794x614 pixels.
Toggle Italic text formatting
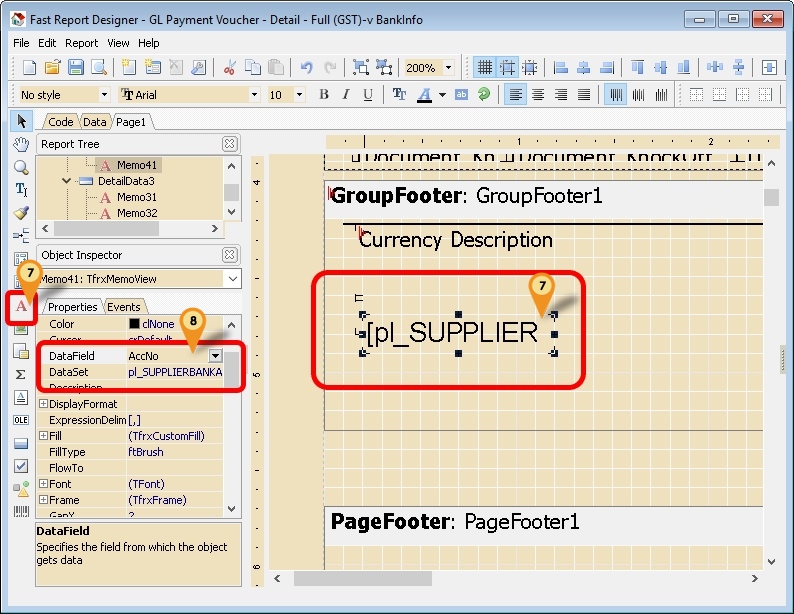[346, 95]
